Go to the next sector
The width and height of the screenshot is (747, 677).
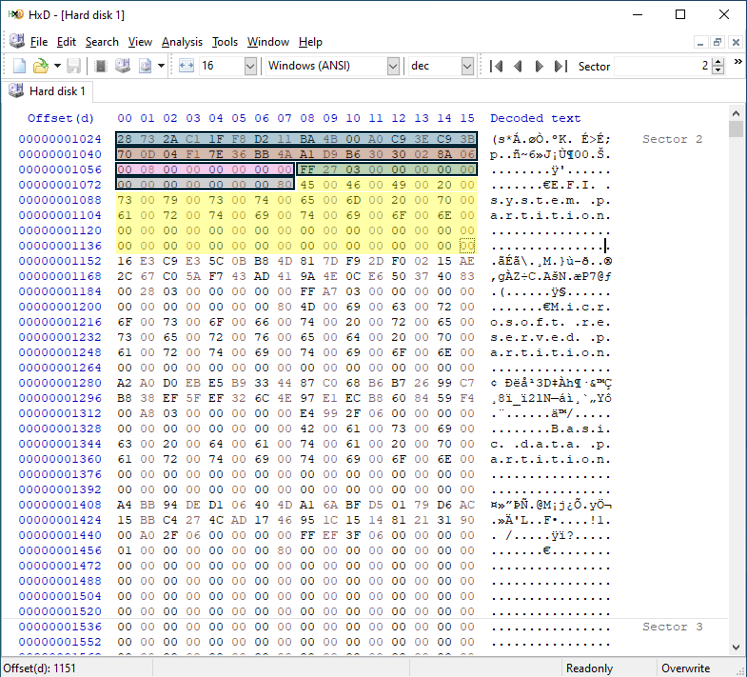[539, 66]
